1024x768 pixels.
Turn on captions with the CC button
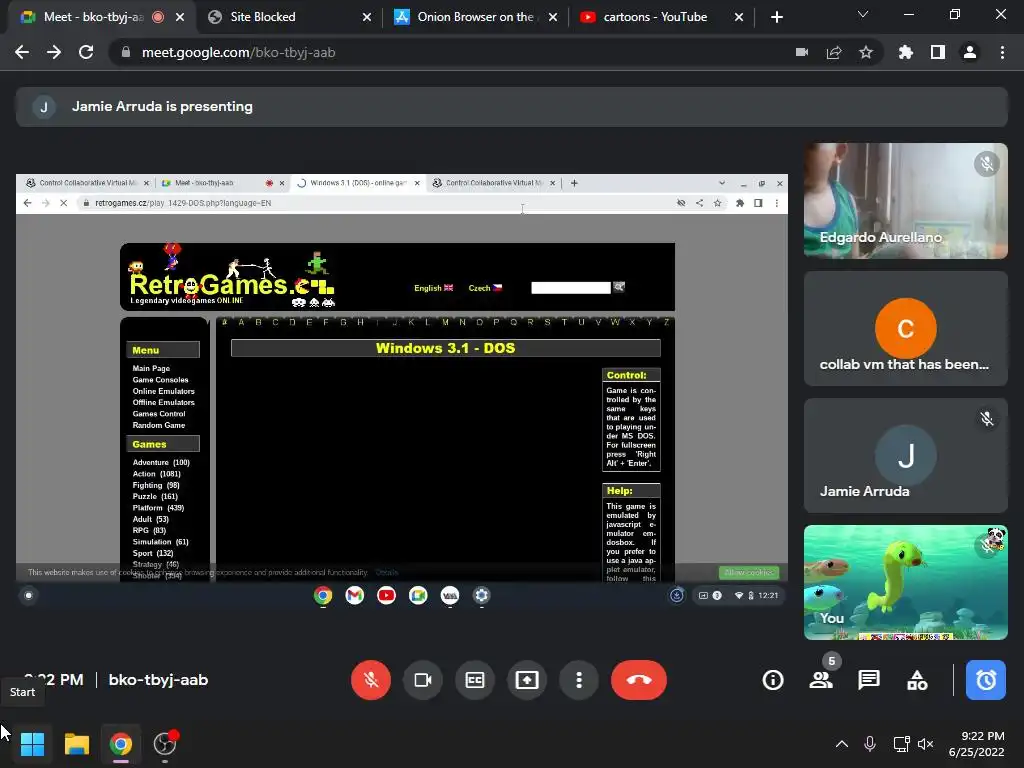click(x=475, y=680)
